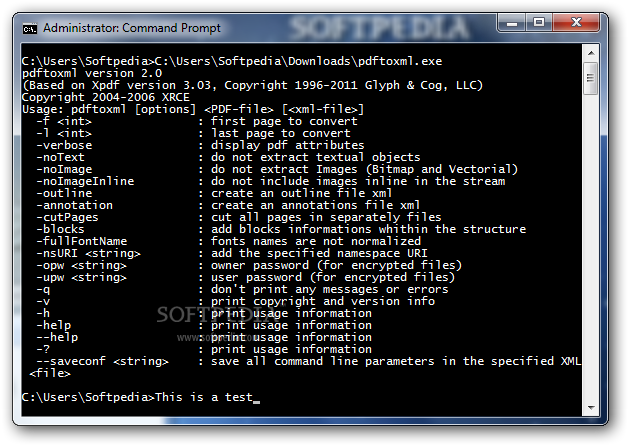
Task: Click the '-opw <string>' option text
Action: (x=82, y=266)
